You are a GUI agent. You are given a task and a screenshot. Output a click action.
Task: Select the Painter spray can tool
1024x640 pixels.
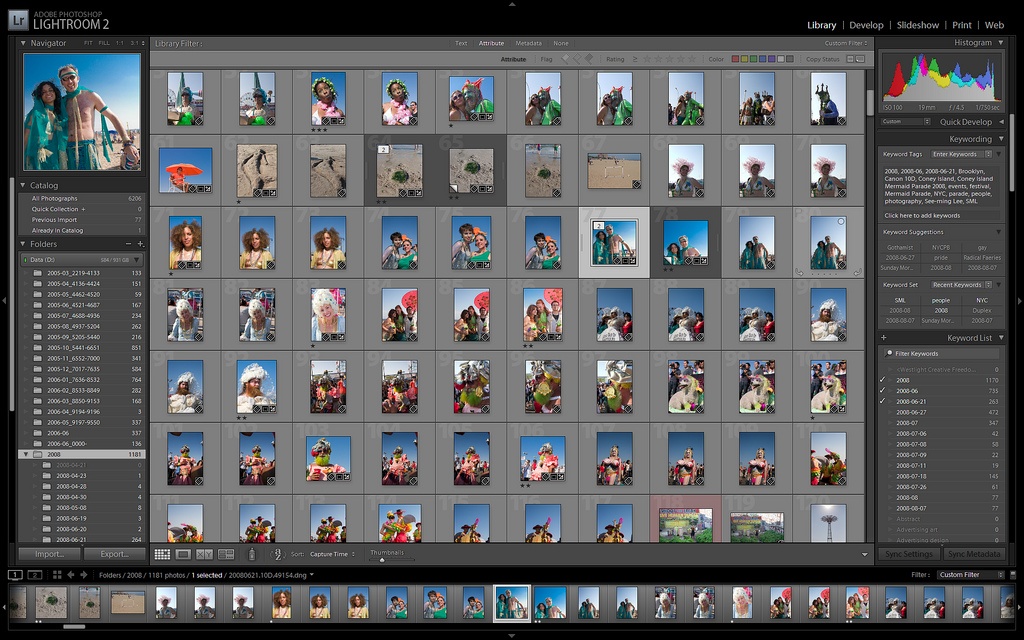[252, 554]
